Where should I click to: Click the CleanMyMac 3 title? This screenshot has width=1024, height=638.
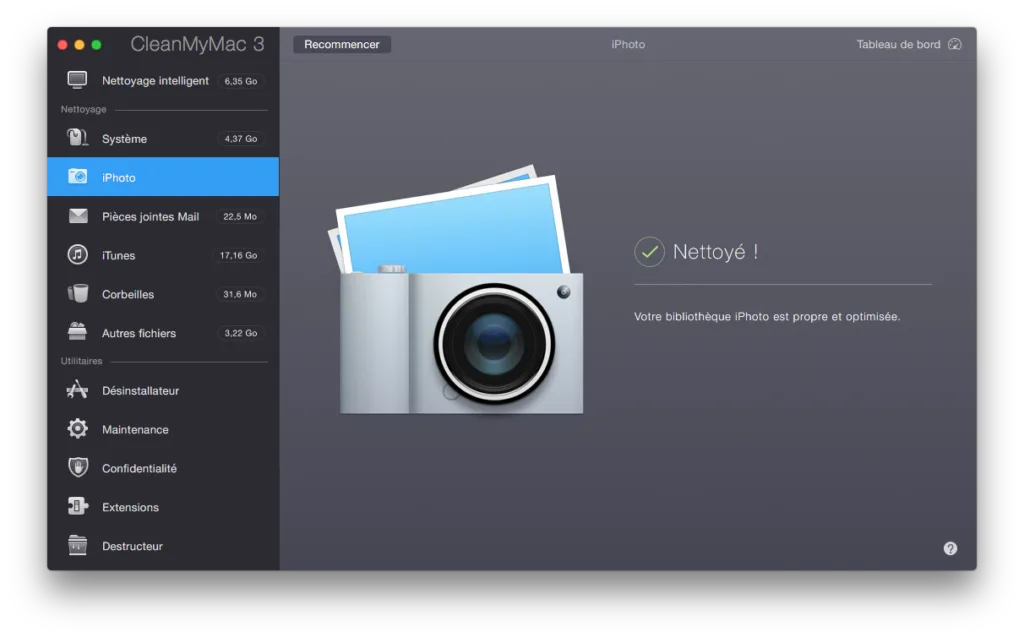pos(197,44)
